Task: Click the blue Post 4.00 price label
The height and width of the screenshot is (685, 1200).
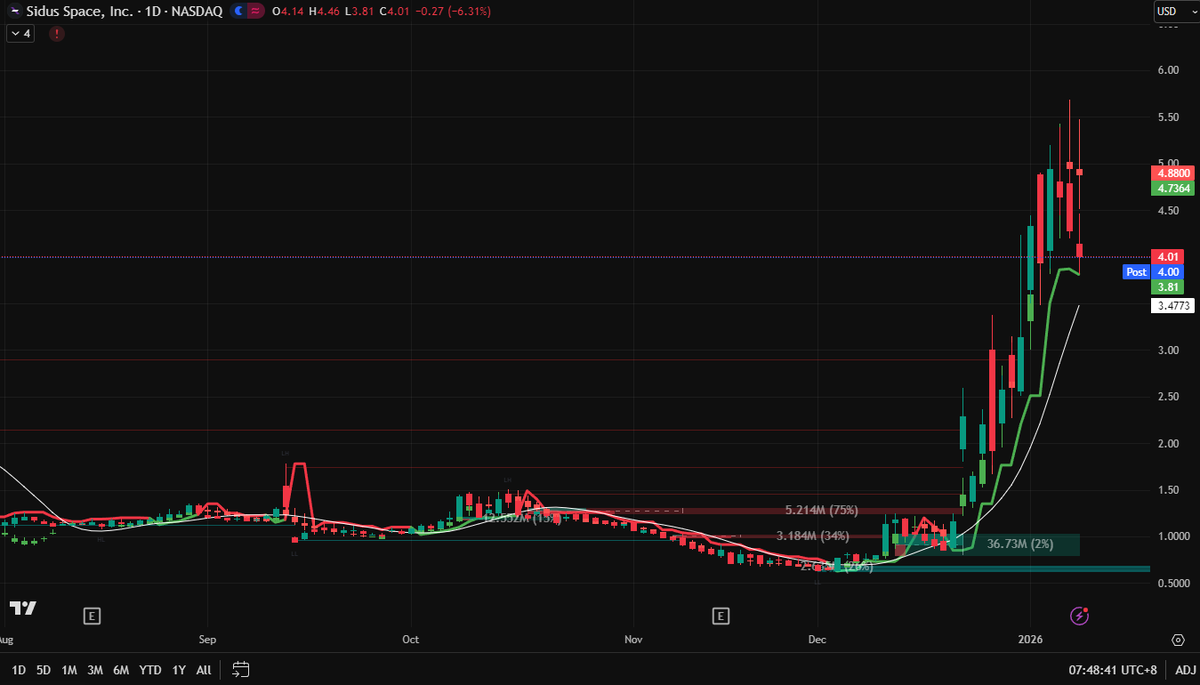Action: point(1153,272)
